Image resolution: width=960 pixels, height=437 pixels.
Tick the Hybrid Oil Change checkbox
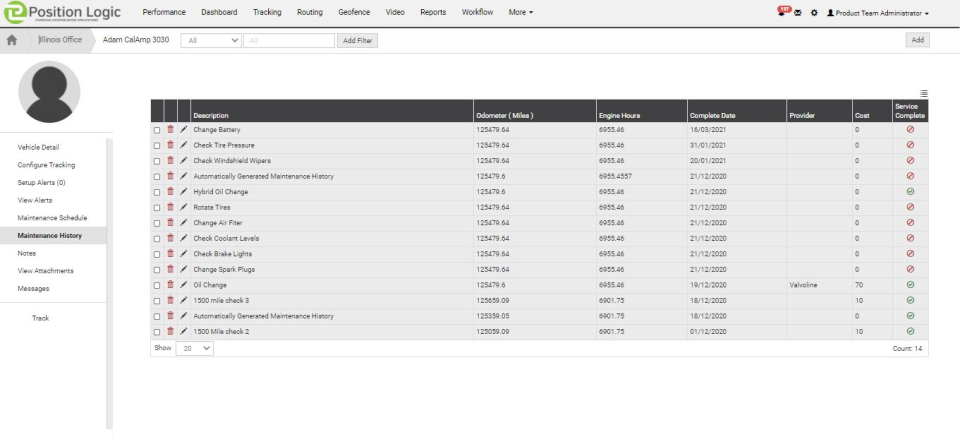pyautogui.click(x=157, y=192)
